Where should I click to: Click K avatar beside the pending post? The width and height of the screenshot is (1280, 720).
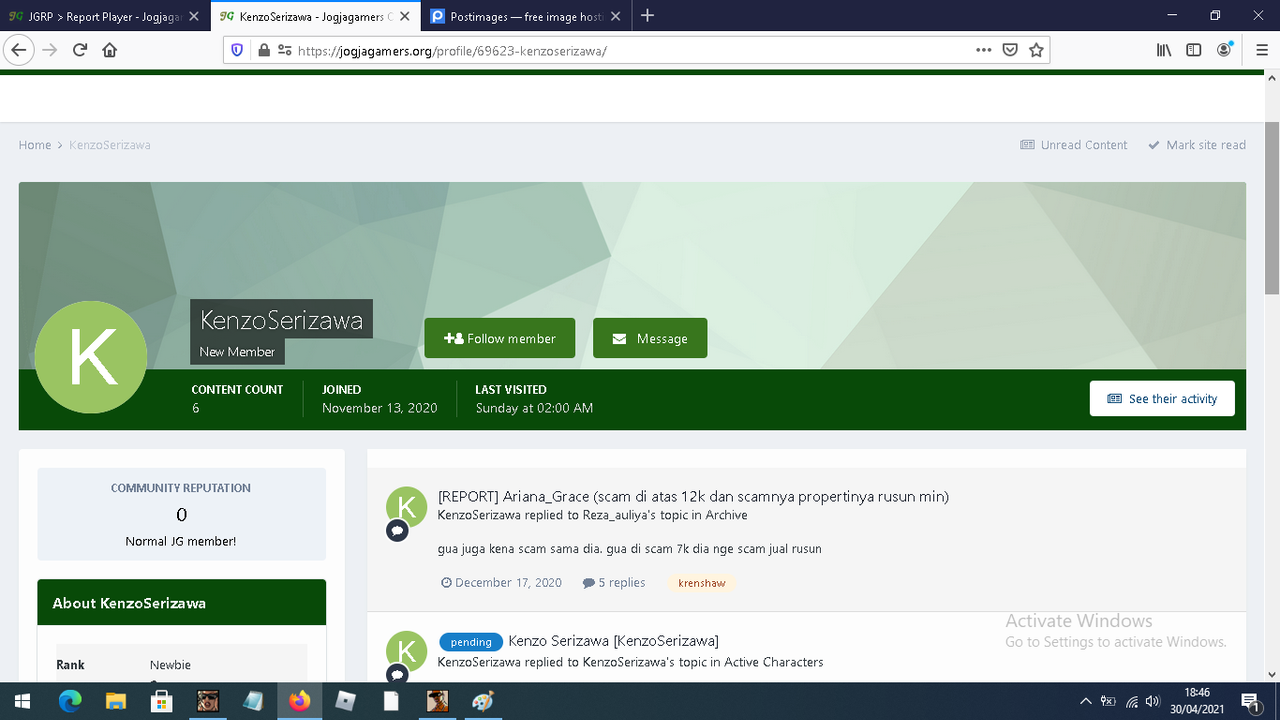(x=406, y=651)
